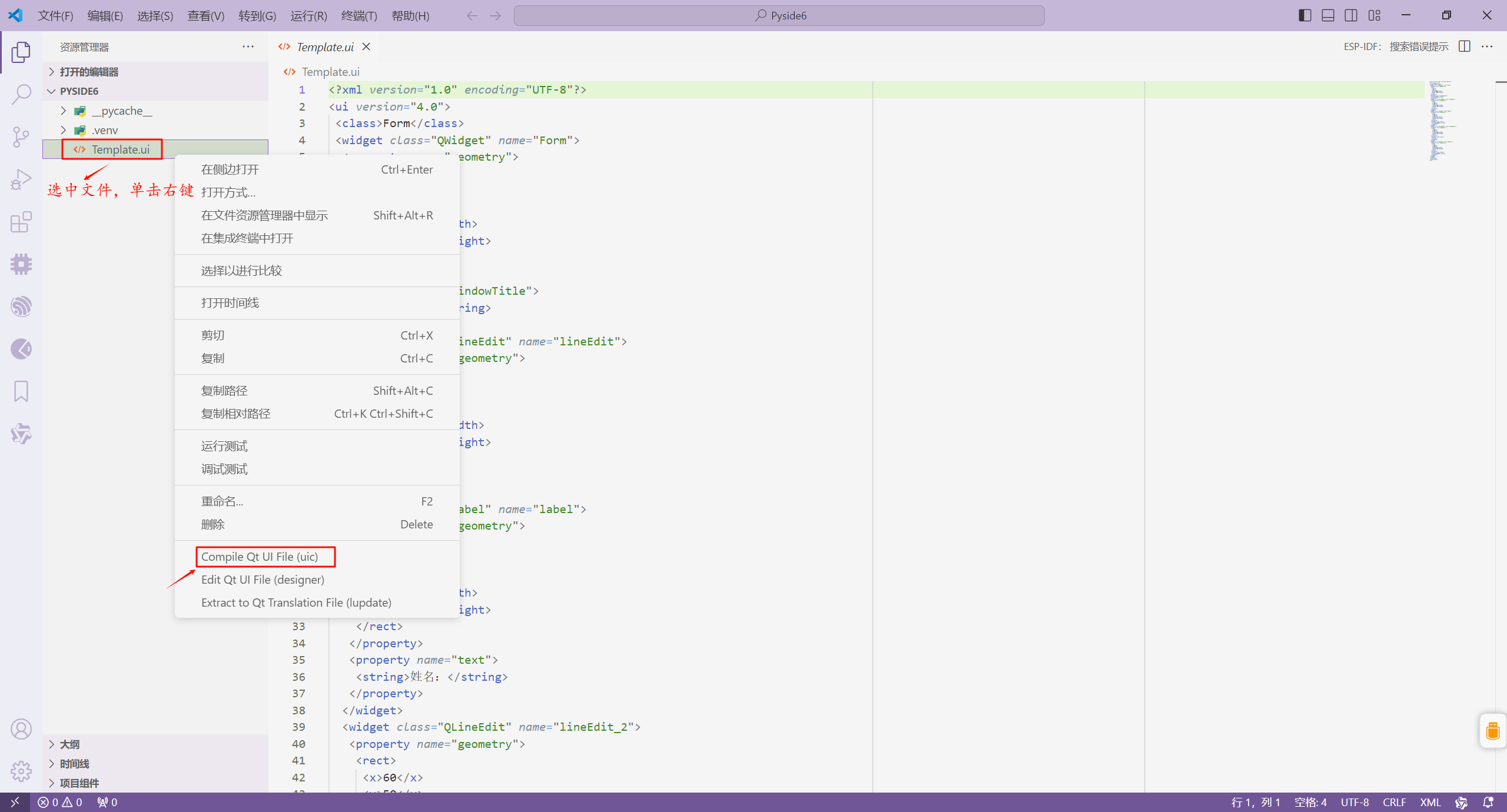Screen dimensions: 1507x812
Task: Toggle the bottom panel layout
Action: pyautogui.click(x=1328, y=15)
